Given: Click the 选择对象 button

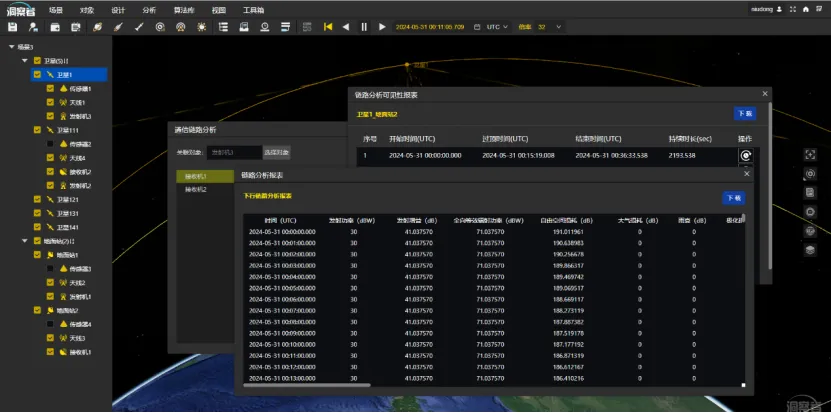Looking at the screenshot, I should pyautogui.click(x=277, y=152).
